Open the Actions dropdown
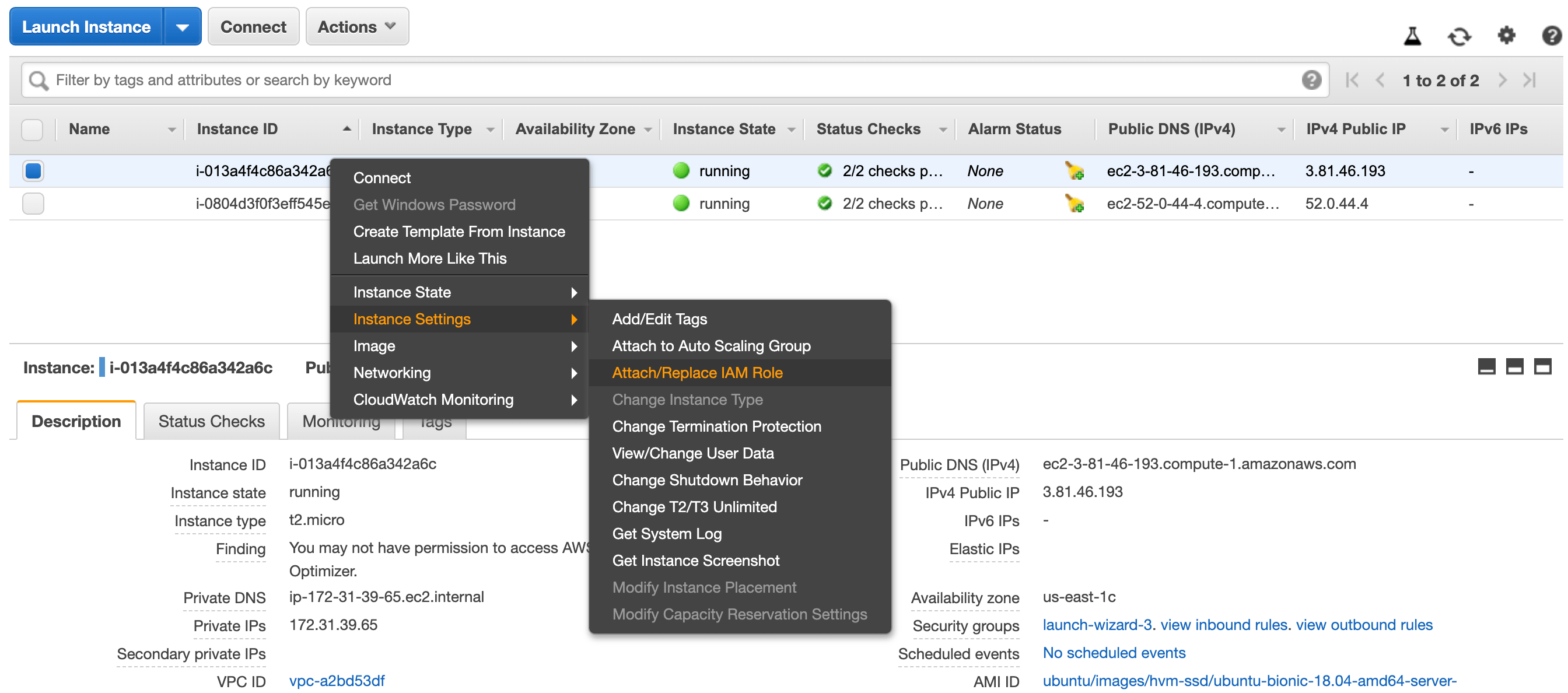This screenshot has width=1568, height=693. point(356,26)
